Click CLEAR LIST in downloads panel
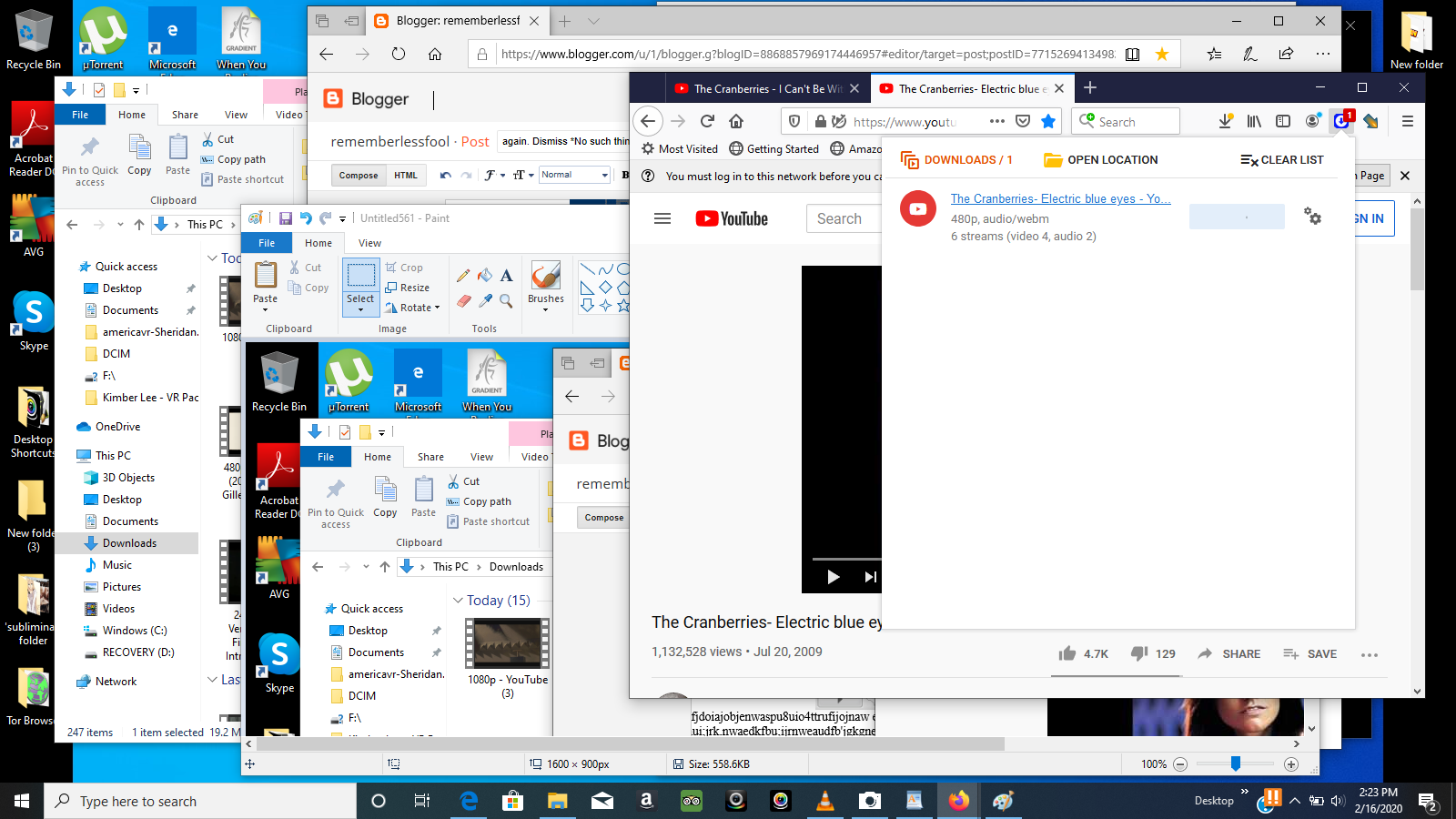 [x=1282, y=159]
